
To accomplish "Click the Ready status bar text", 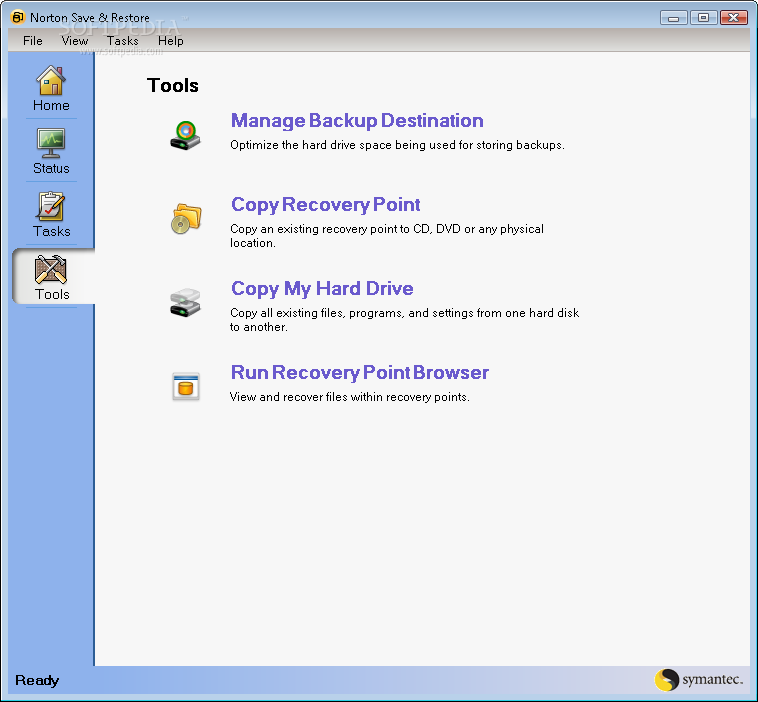I will point(37,680).
